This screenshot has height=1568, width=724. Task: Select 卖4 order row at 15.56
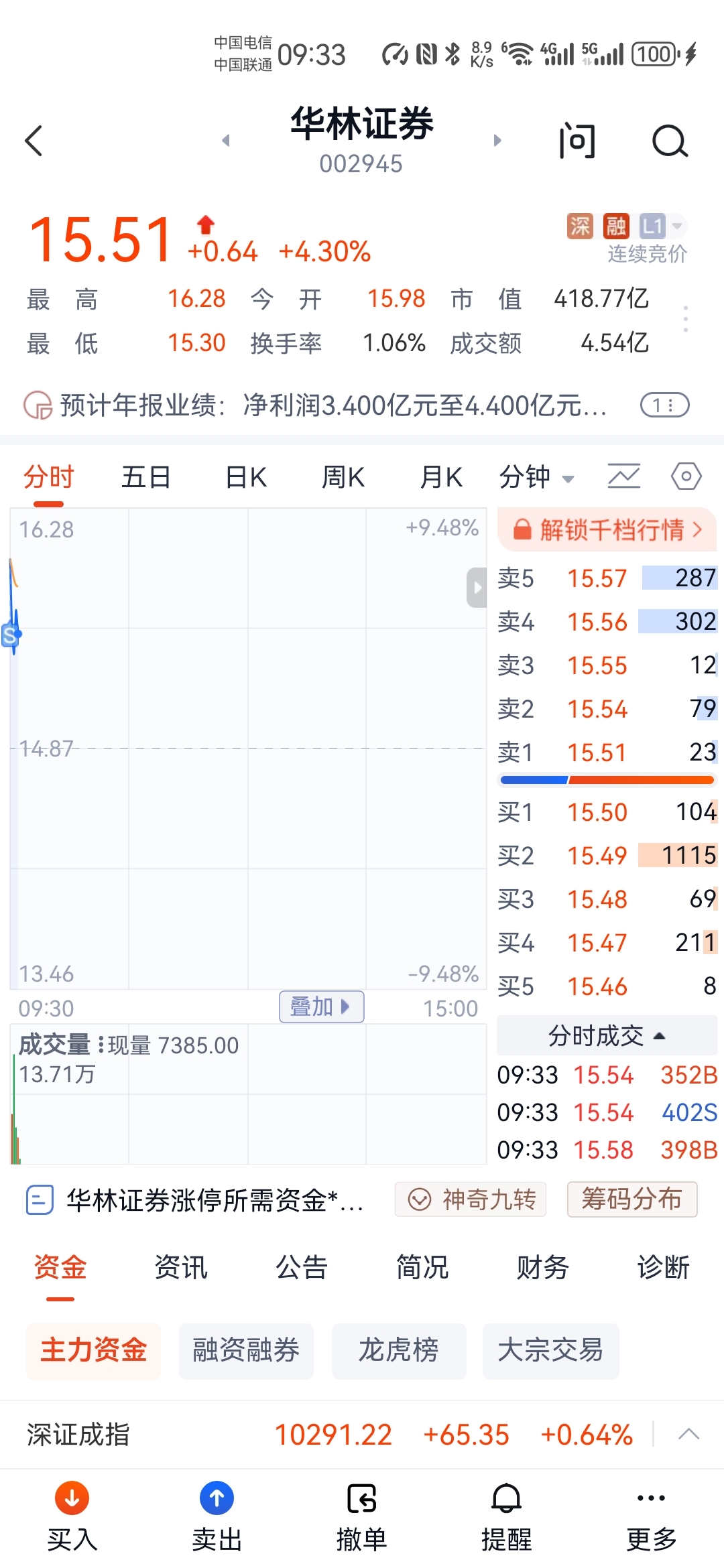pos(607,621)
